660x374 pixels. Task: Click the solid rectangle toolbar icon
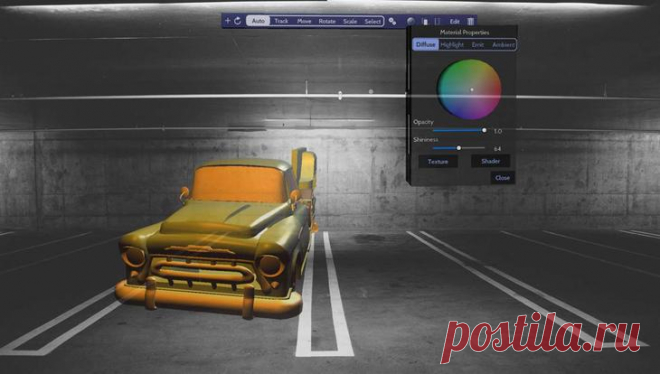tap(425, 21)
